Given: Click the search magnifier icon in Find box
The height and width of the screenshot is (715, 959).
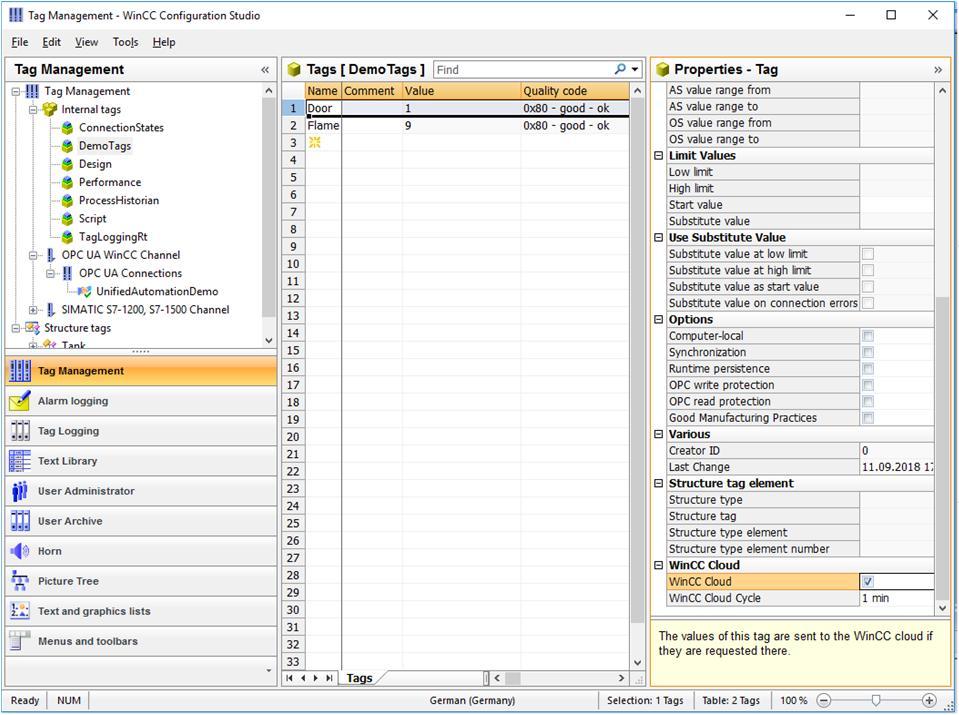Looking at the screenshot, I should pos(620,69).
